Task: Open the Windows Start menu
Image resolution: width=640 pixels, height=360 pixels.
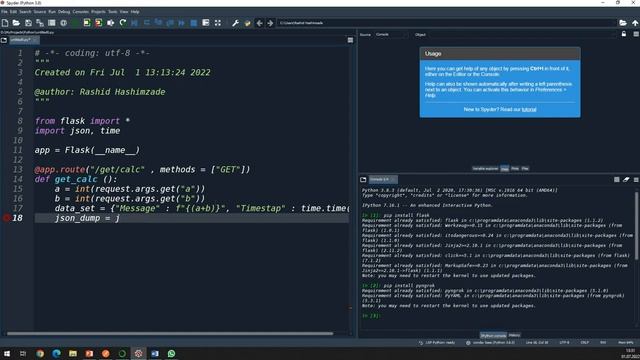Action: [x=7, y=353]
